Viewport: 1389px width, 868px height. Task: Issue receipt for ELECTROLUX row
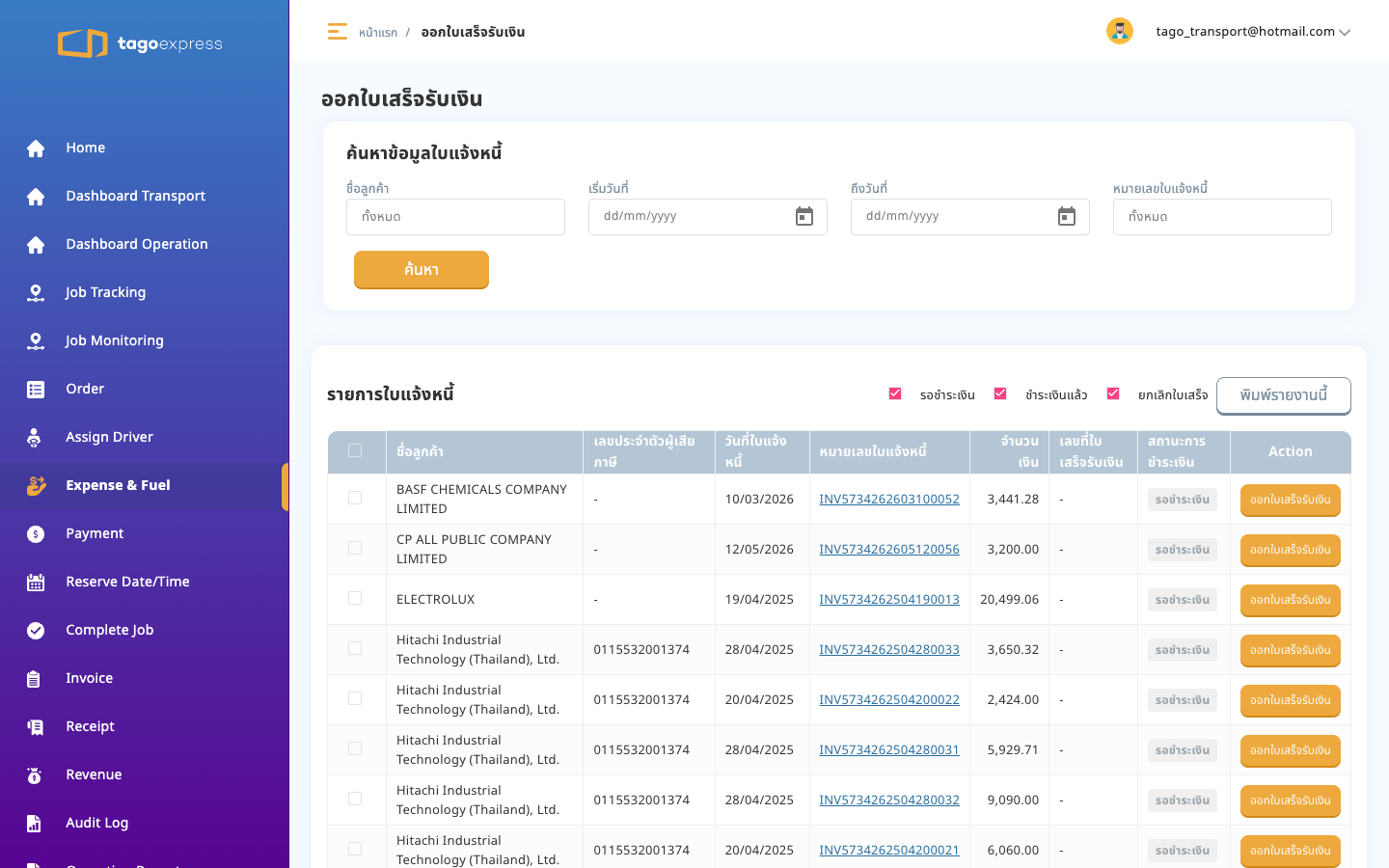1291,601
